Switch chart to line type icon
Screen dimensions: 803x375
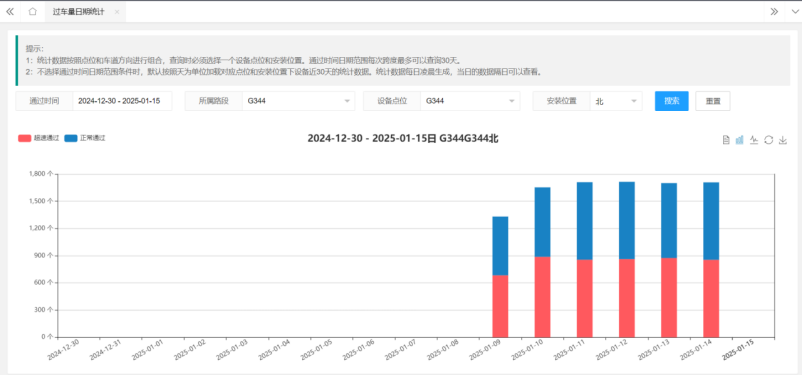click(x=754, y=140)
